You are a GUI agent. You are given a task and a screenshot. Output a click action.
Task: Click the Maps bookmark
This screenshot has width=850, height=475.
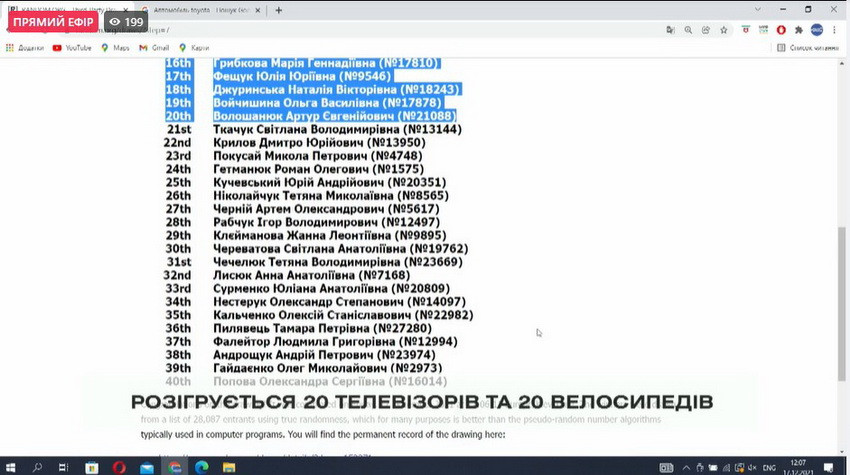point(115,47)
